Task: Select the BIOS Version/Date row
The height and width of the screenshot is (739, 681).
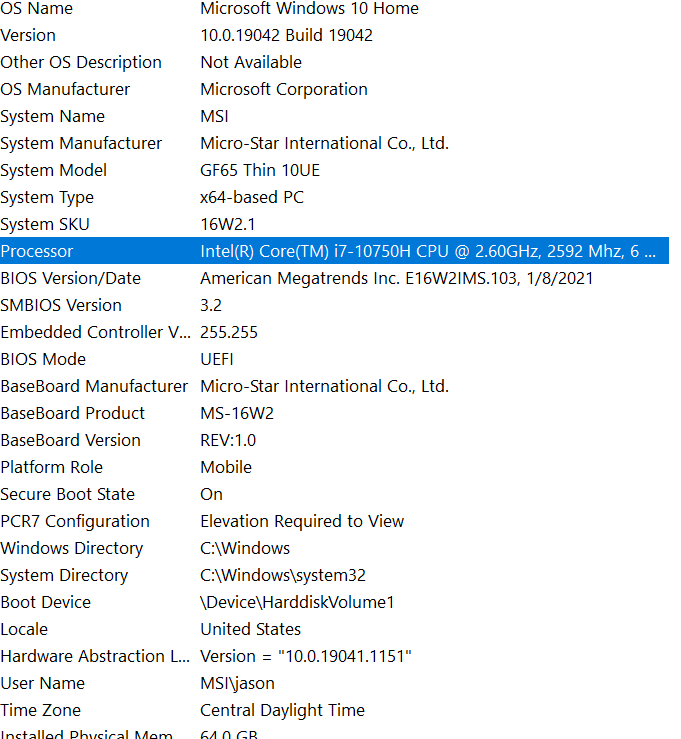Action: pyautogui.click(x=70, y=279)
